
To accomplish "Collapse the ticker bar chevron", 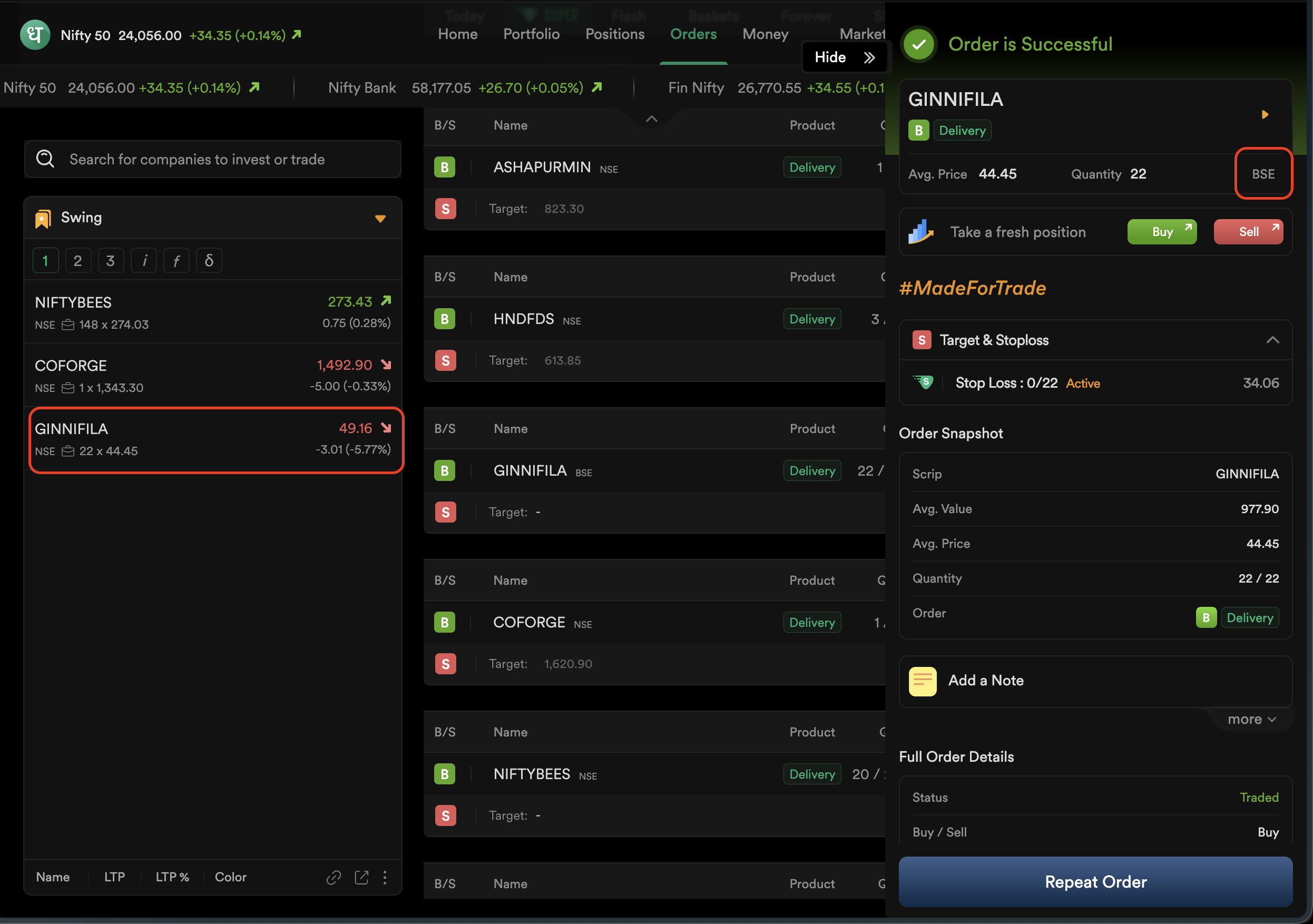I will coord(651,119).
